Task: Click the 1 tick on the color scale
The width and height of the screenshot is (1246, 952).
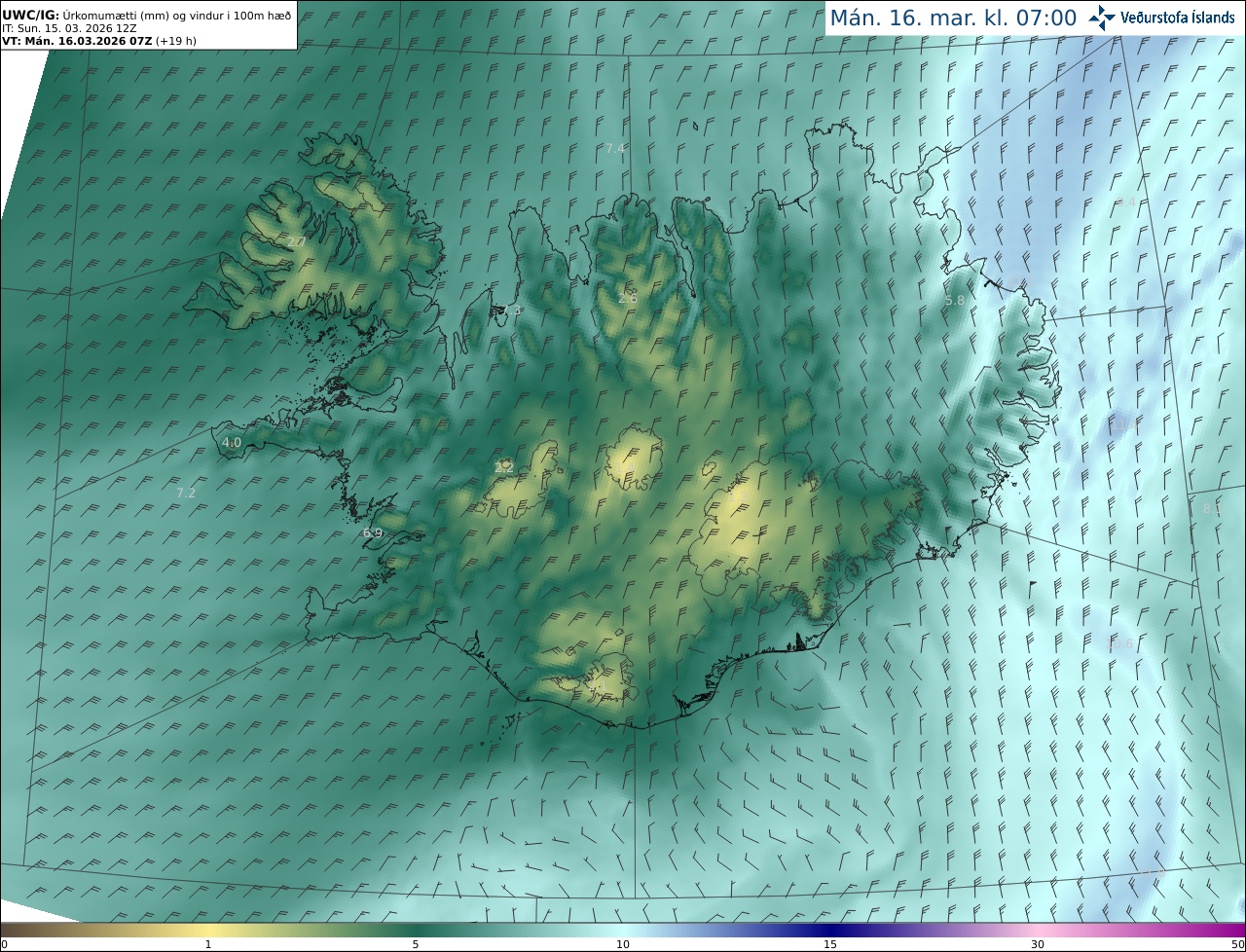Action: (208, 944)
